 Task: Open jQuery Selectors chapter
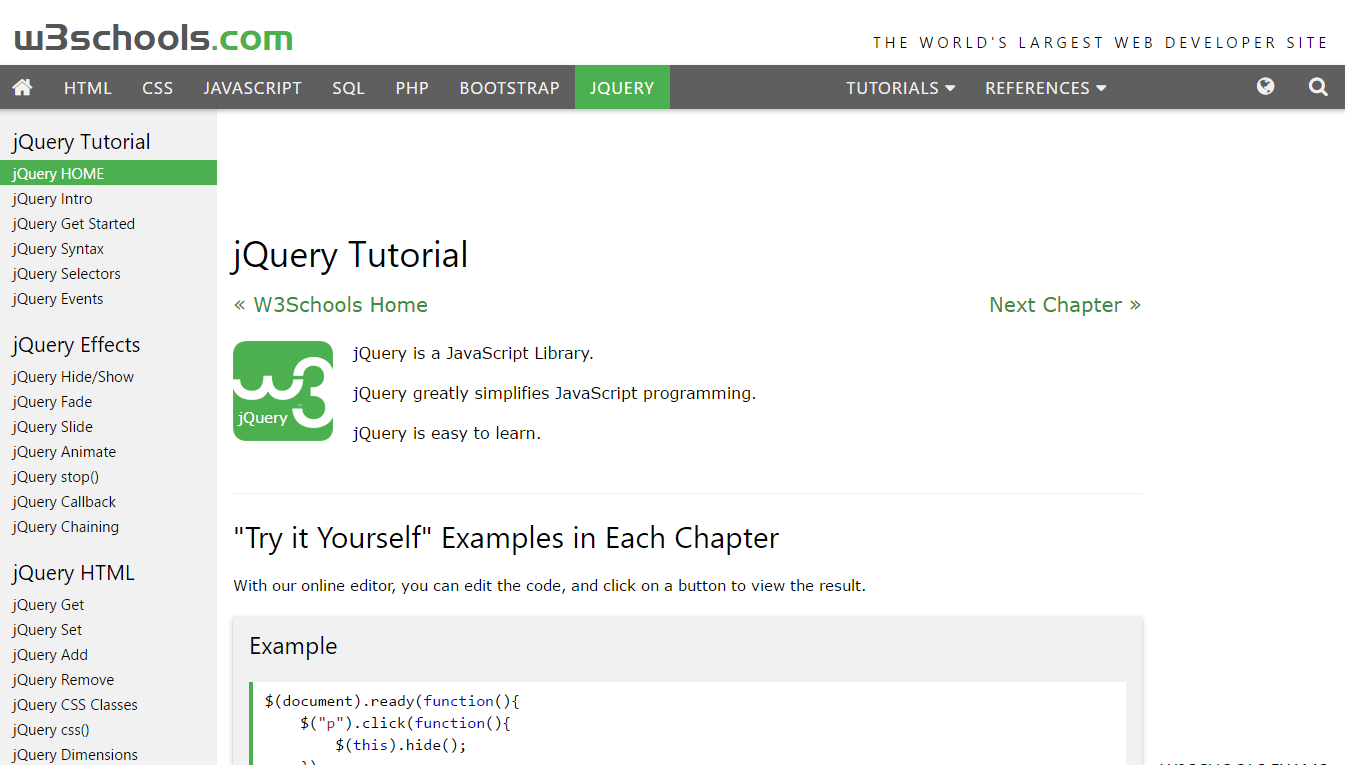point(108,273)
